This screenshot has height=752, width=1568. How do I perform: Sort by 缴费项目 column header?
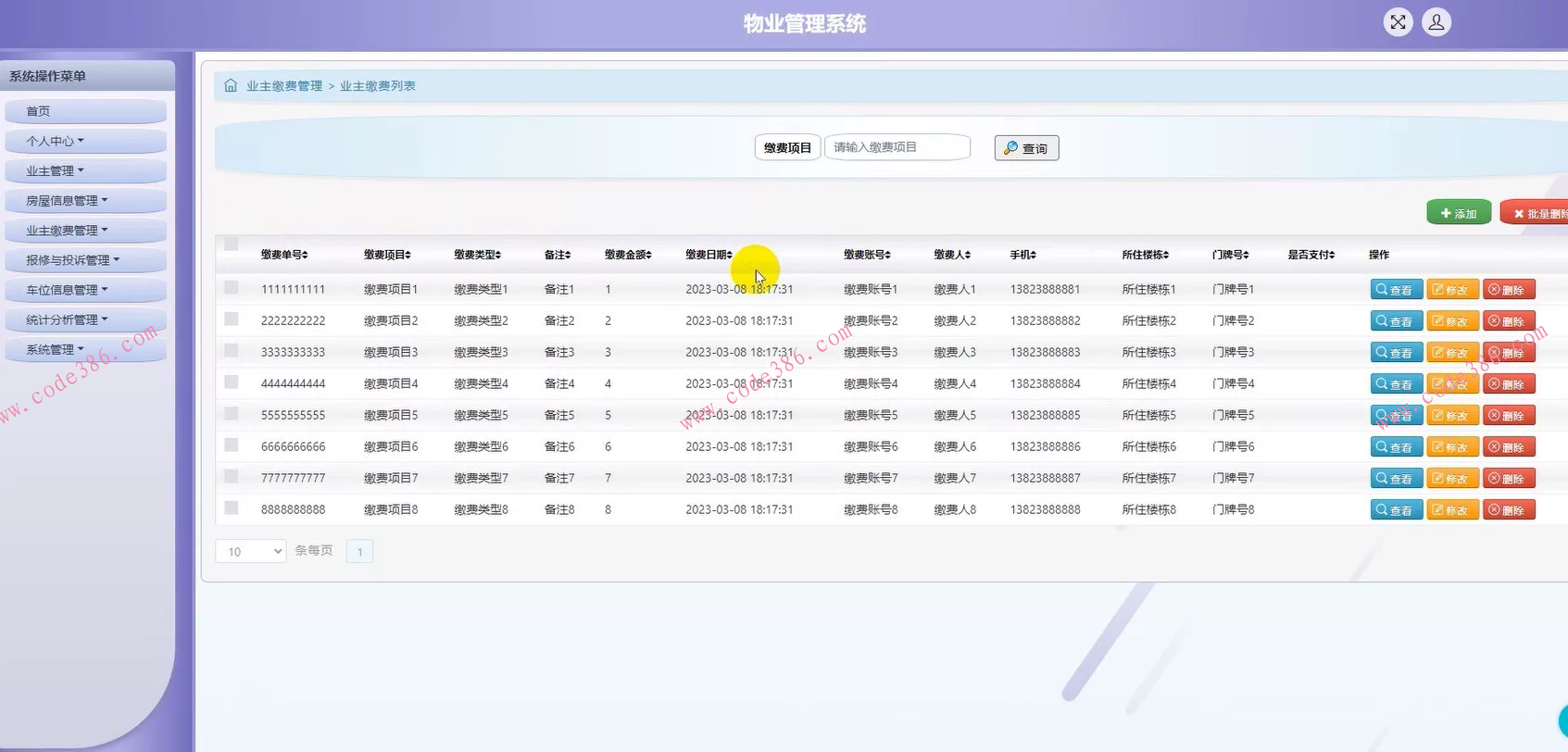[387, 255]
